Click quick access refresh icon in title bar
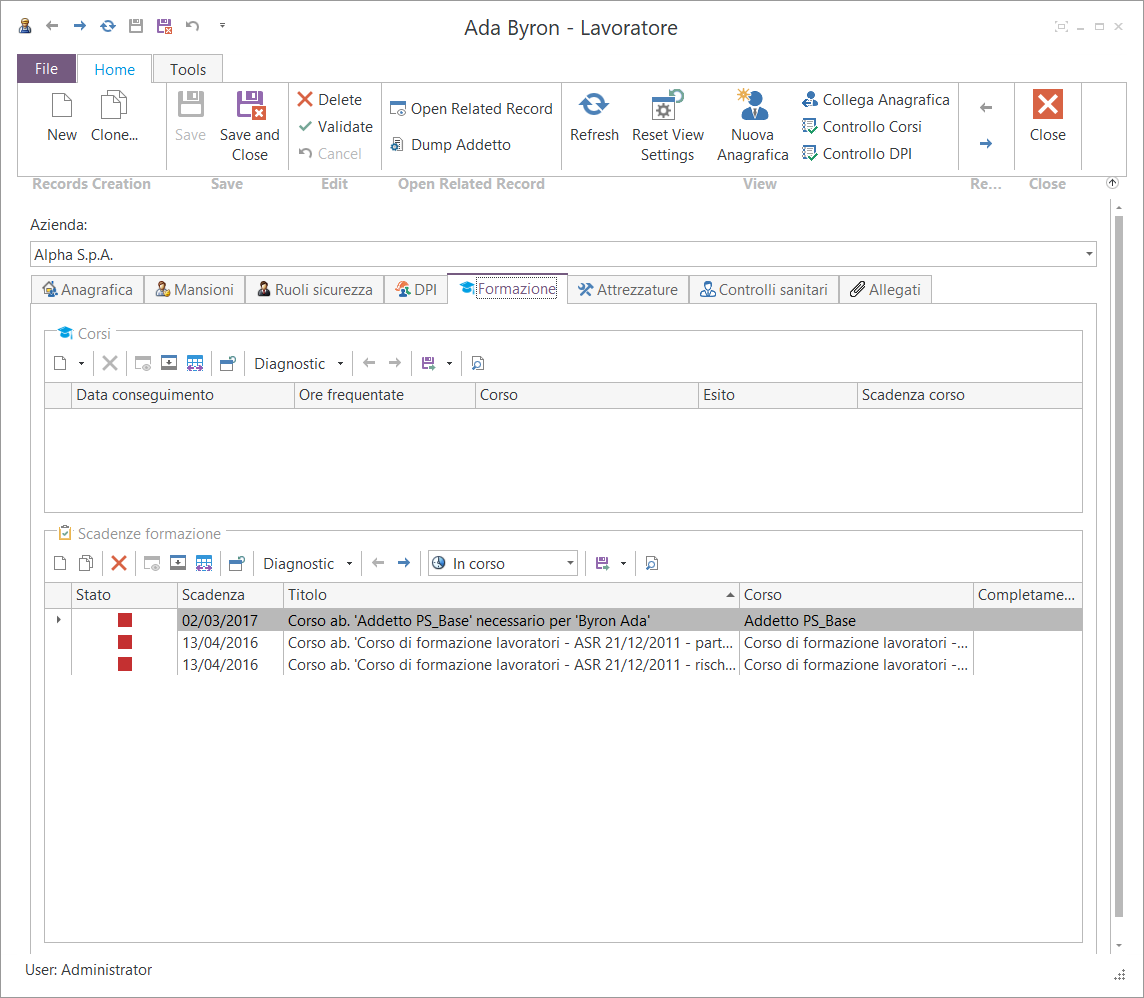The height and width of the screenshot is (998, 1144). coord(108,26)
